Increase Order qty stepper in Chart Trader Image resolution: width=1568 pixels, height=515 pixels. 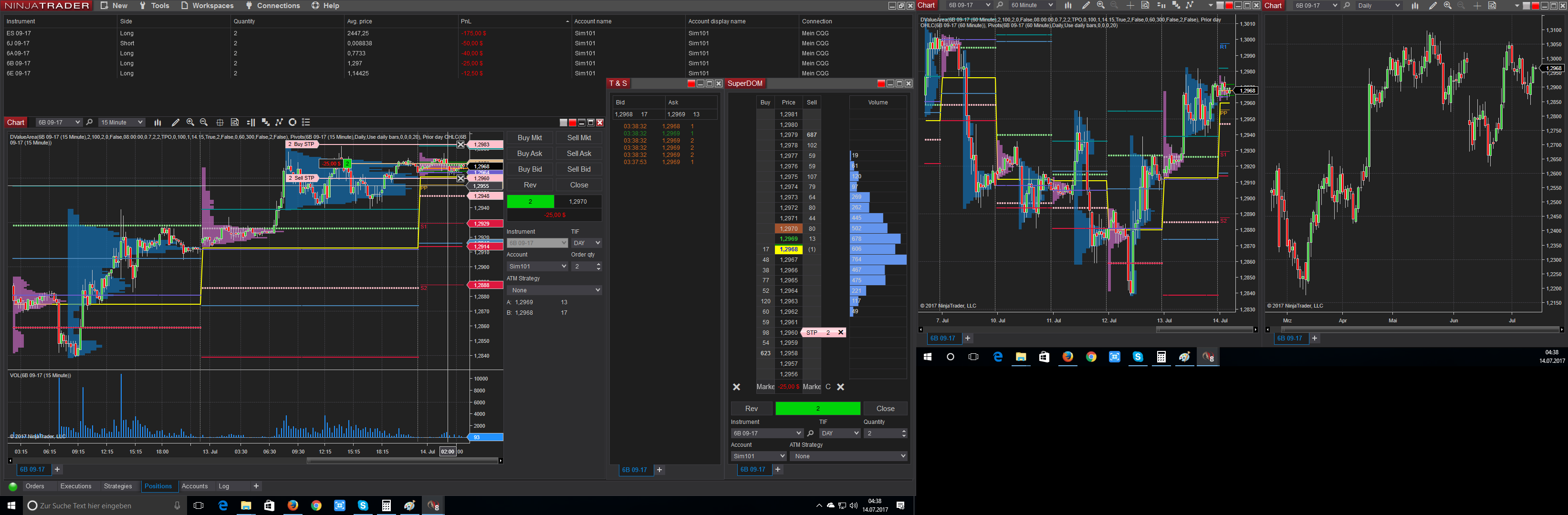pyautogui.click(x=599, y=264)
